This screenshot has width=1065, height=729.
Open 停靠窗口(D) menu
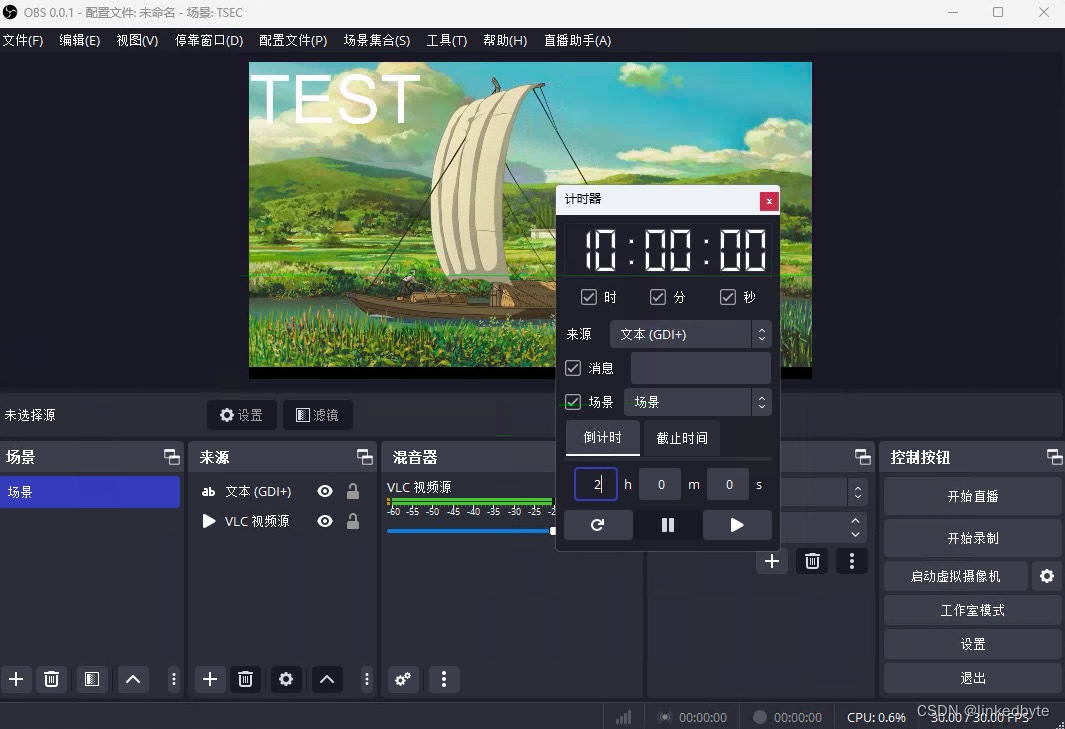(209, 40)
